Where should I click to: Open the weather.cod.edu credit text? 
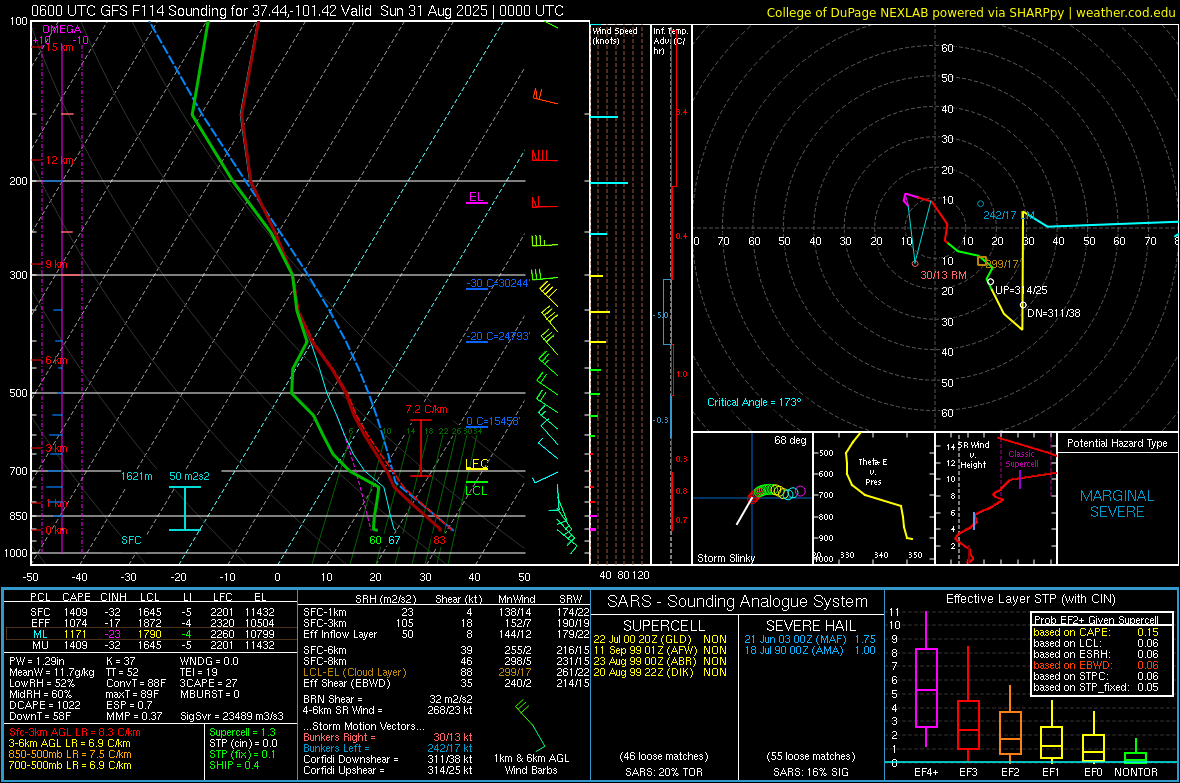click(1125, 12)
